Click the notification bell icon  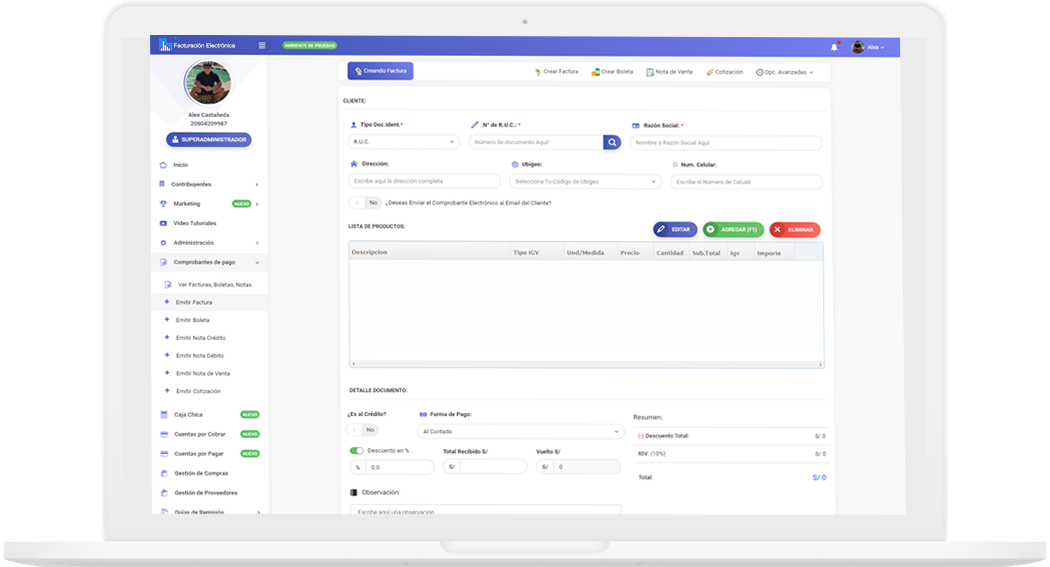[834, 47]
